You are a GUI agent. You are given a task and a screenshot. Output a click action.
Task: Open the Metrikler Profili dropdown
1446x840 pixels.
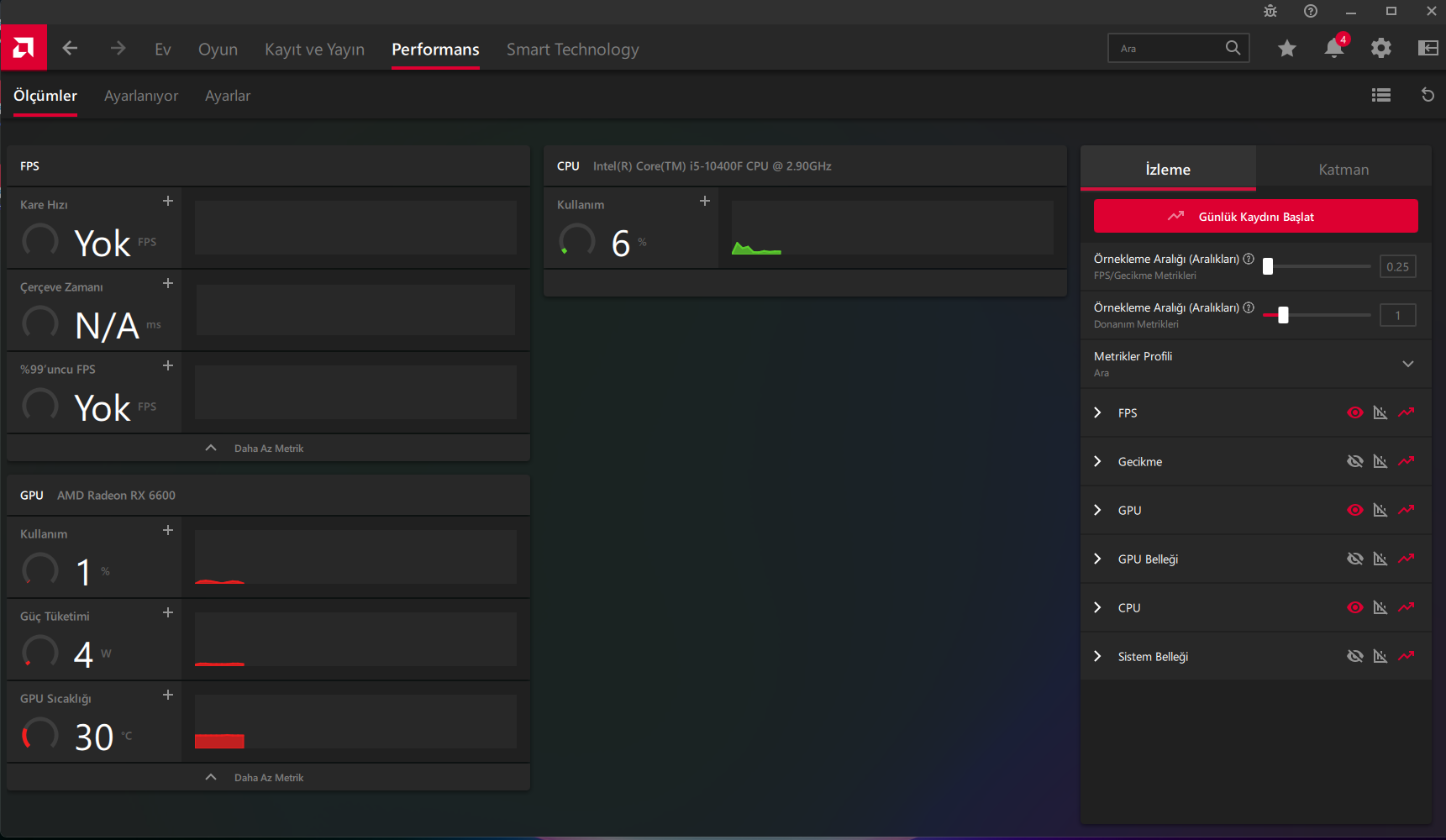tap(1255, 364)
